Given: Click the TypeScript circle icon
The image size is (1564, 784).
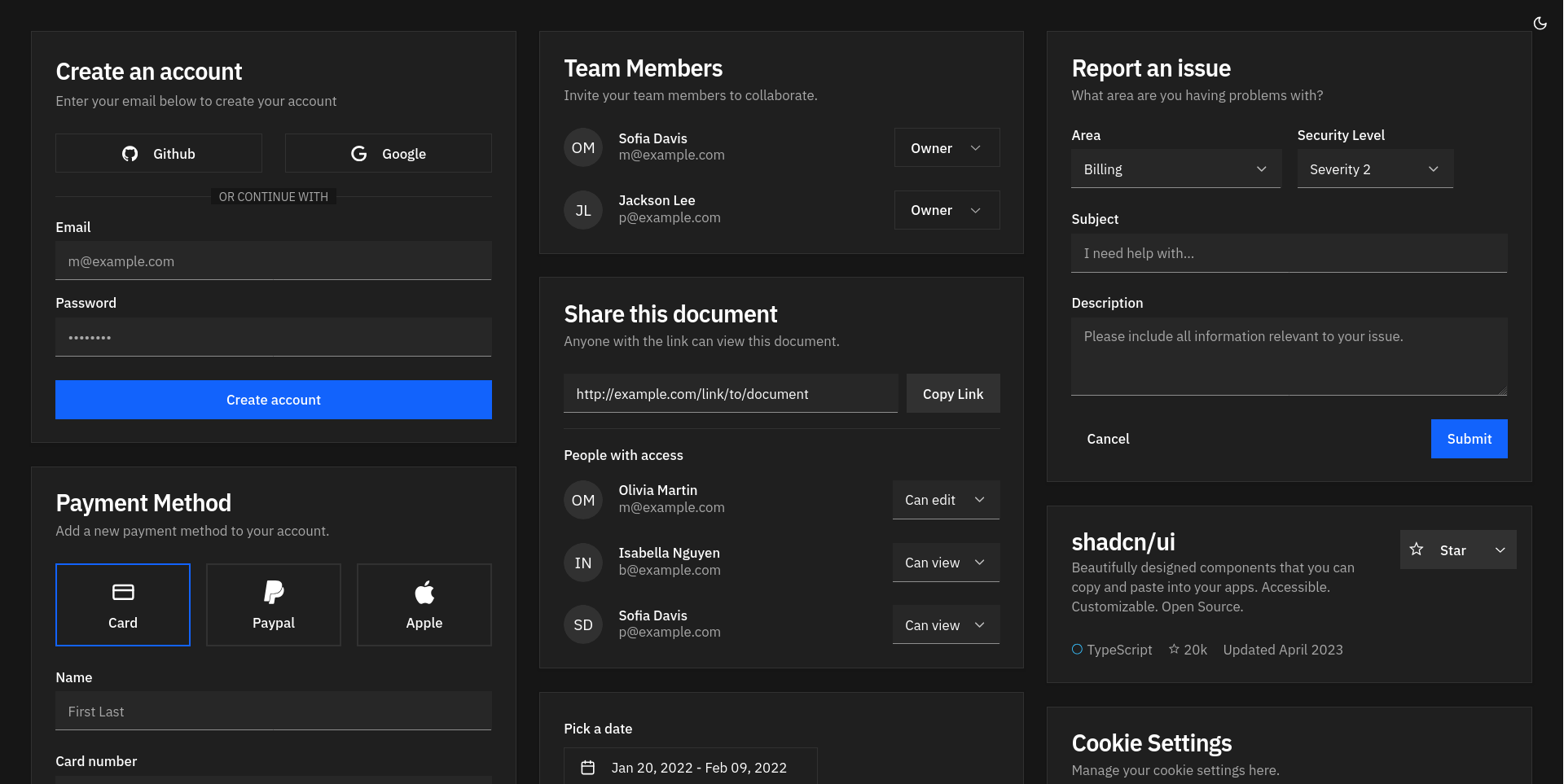Looking at the screenshot, I should click(1077, 649).
